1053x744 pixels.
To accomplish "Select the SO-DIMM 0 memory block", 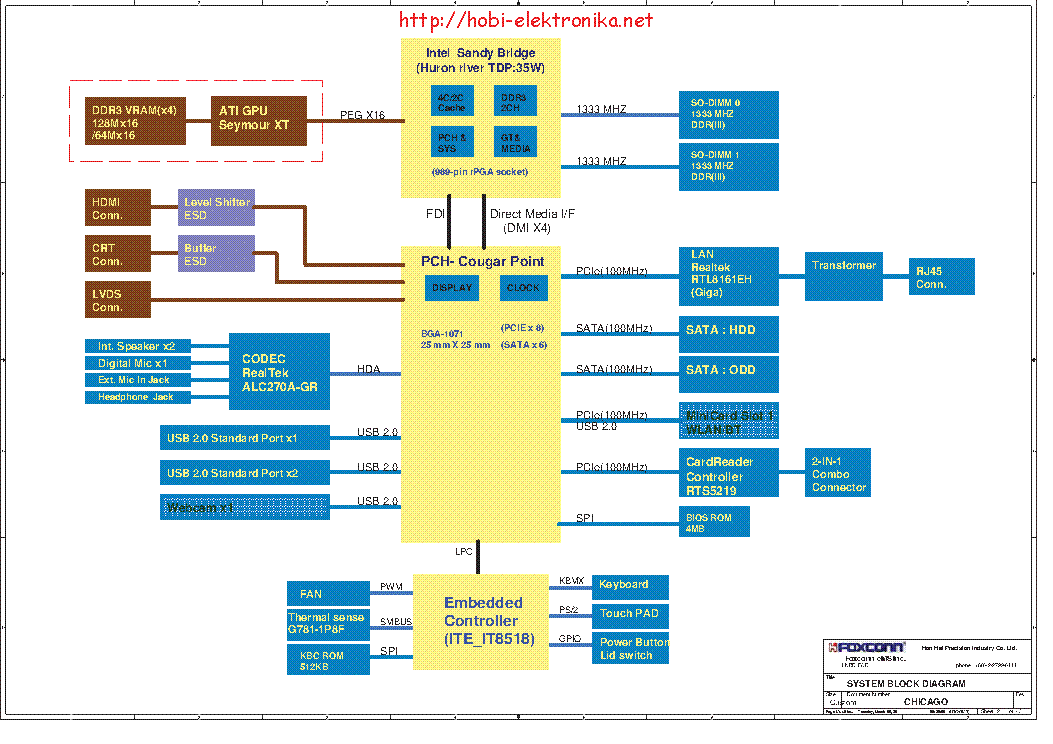I will (x=729, y=114).
